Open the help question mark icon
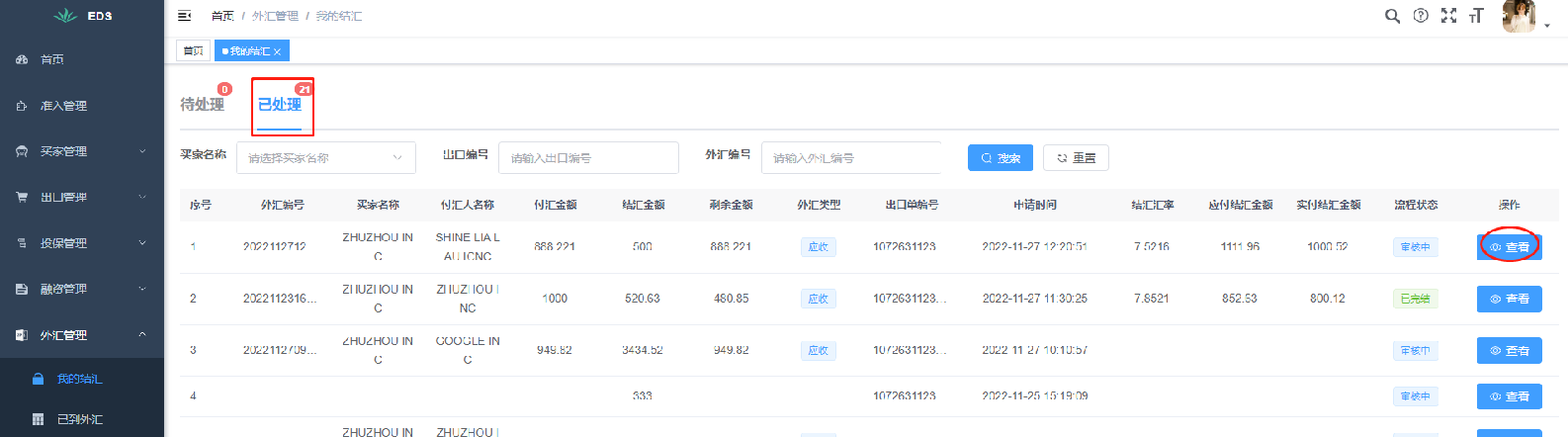This screenshot has height=437, width=1568. pyautogui.click(x=1421, y=16)
